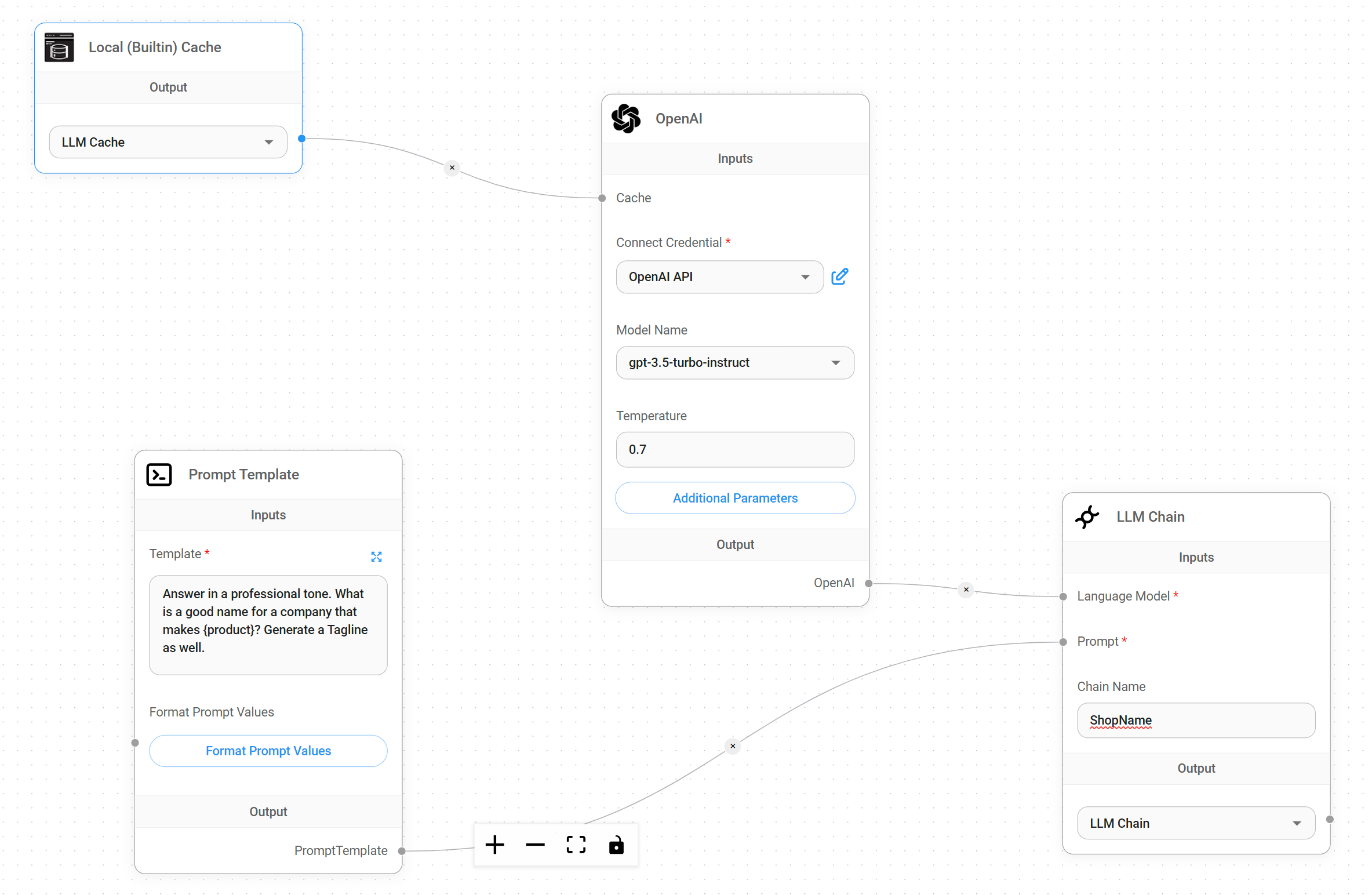Open the LLM Chain output dropdown
This screenshot has width=1372, height=895.
pos(1195,823)
